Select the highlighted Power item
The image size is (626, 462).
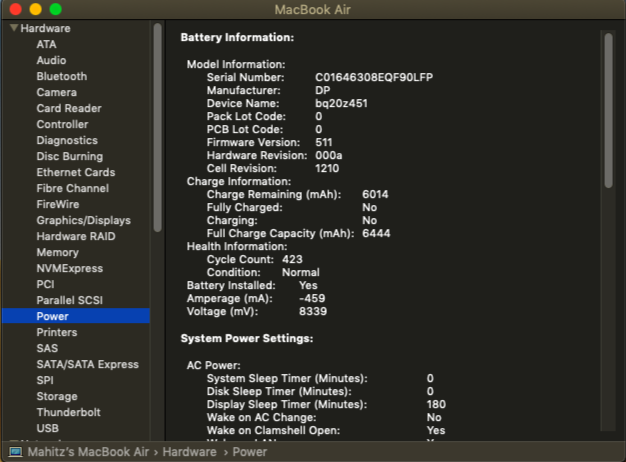76,316
